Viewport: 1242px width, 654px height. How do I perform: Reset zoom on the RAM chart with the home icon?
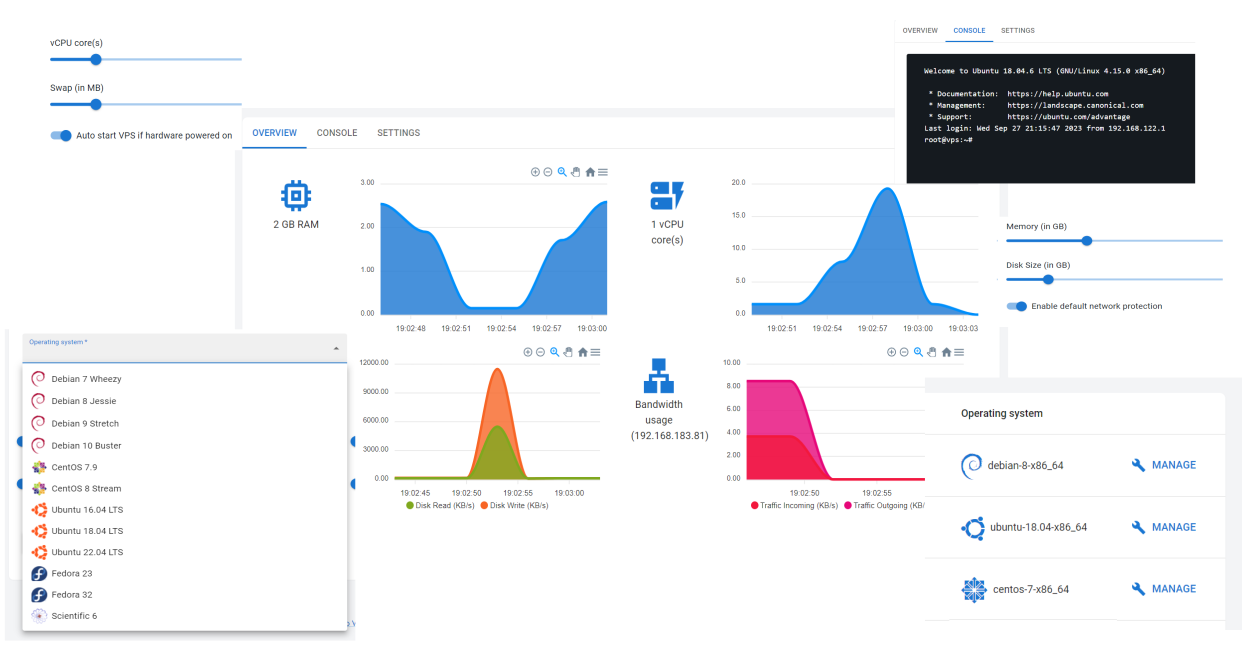(x=590, y=172)
